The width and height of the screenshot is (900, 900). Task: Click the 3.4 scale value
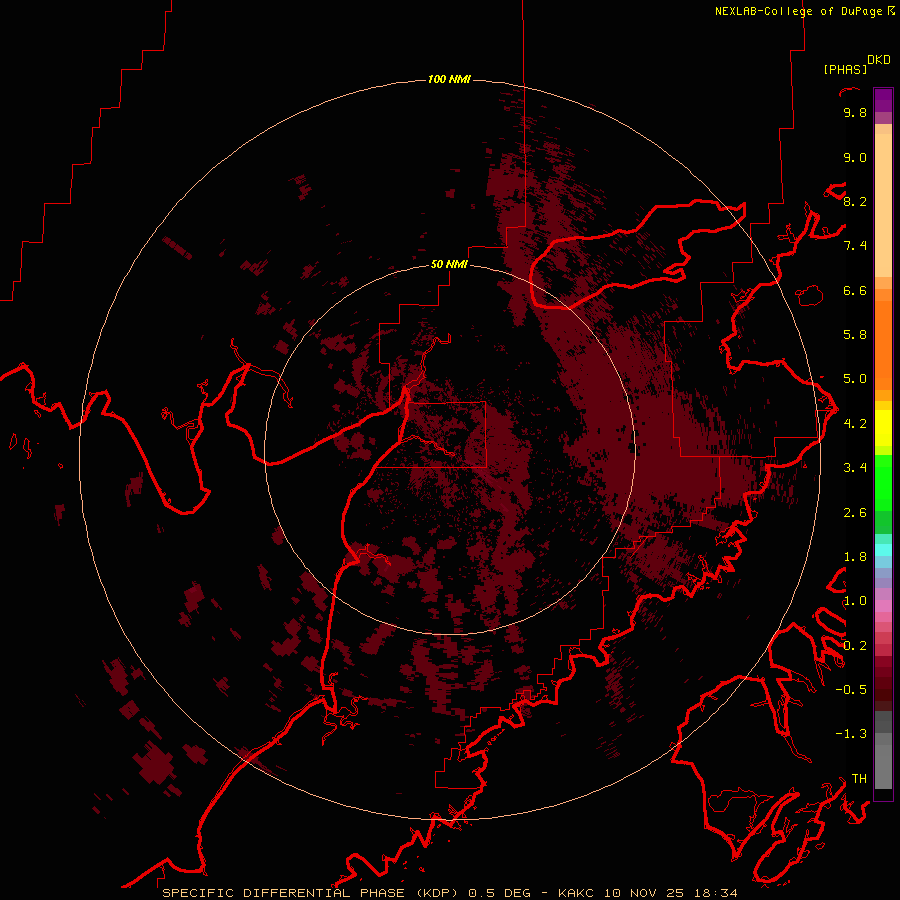pyautogui.click(x=855, y=468)
